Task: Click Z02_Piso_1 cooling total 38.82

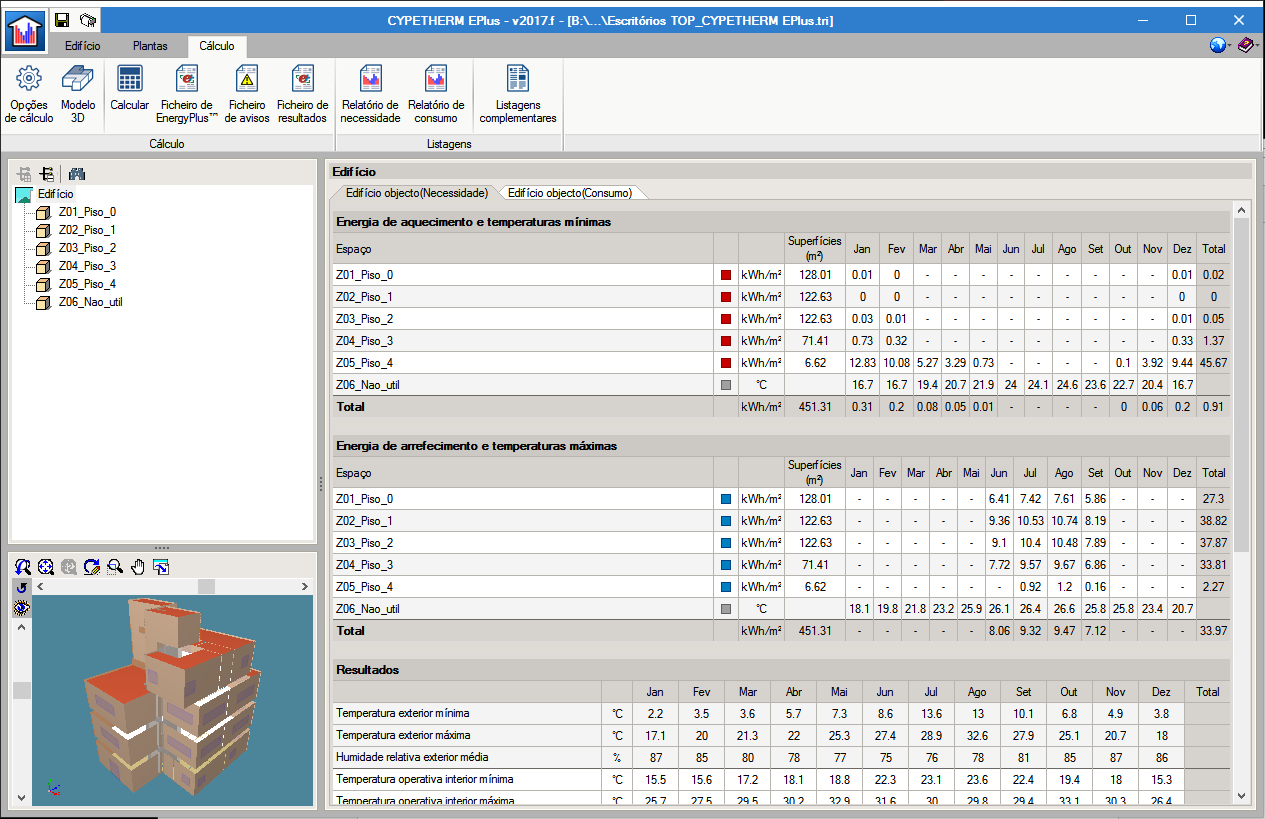Action: tap(1213, 521)
